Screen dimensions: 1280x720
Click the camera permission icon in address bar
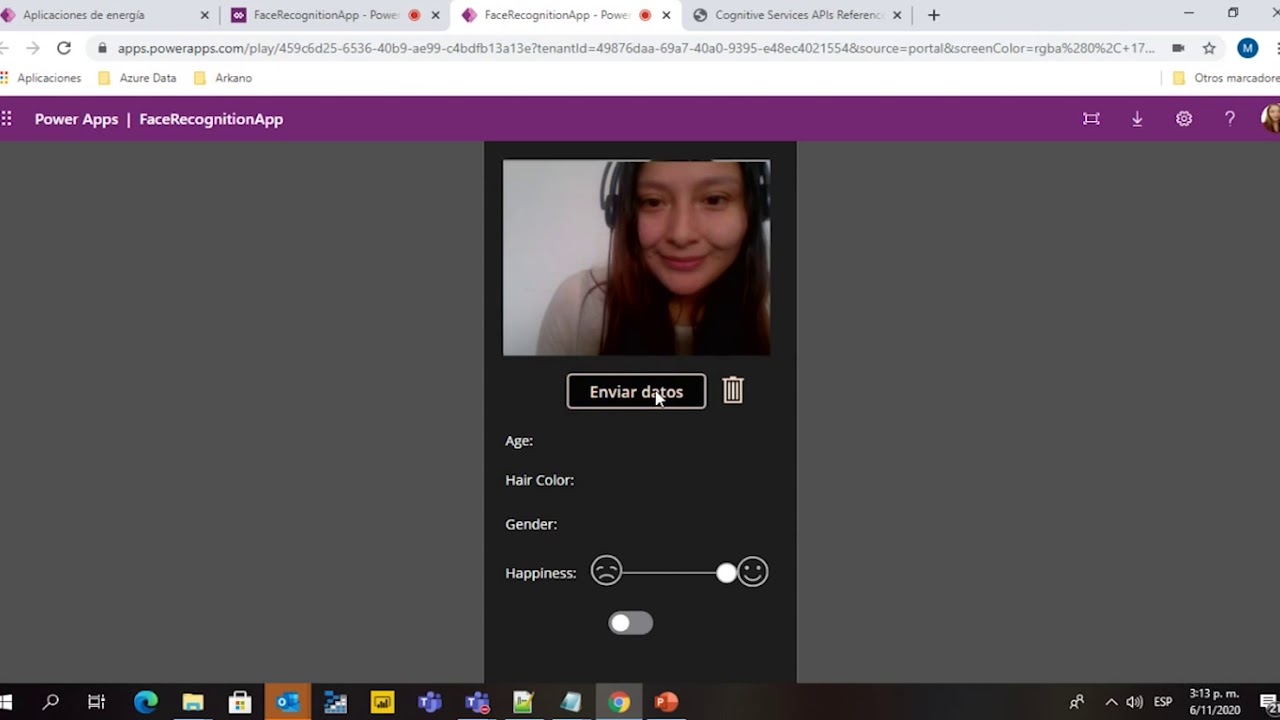point(1178,48)
